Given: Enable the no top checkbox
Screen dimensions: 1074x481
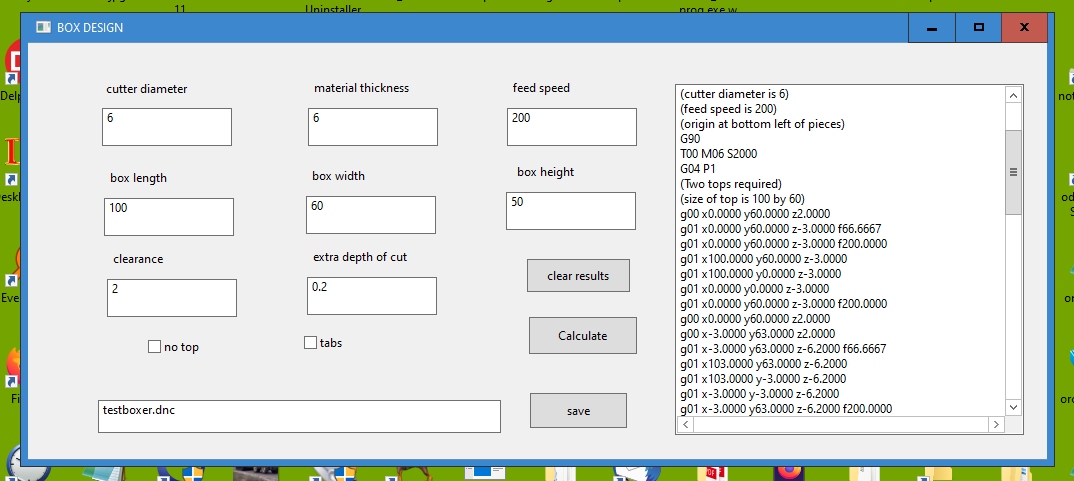Looking at the screenshot, I should click(155, 347).
